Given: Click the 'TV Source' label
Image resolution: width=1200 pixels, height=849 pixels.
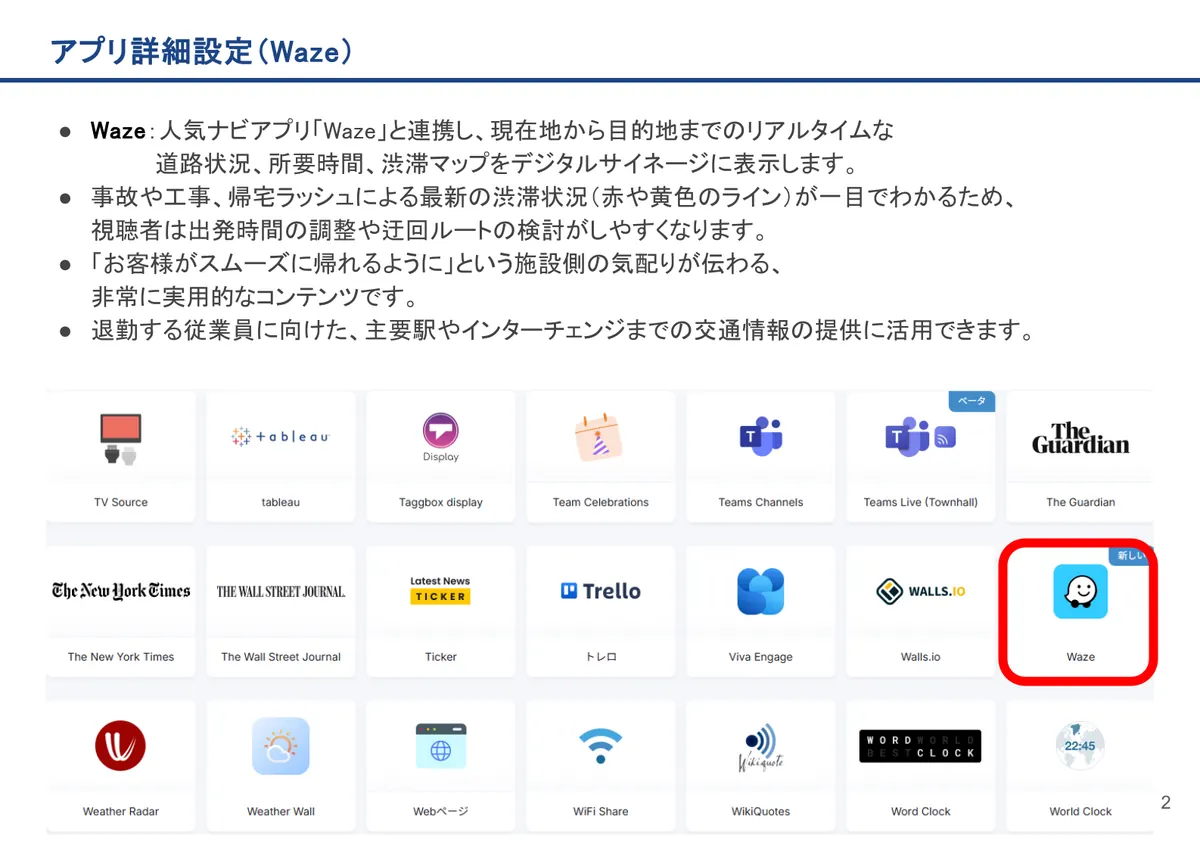Looking at the screenshot, I should pyautogui.click(x=121, y=502).
